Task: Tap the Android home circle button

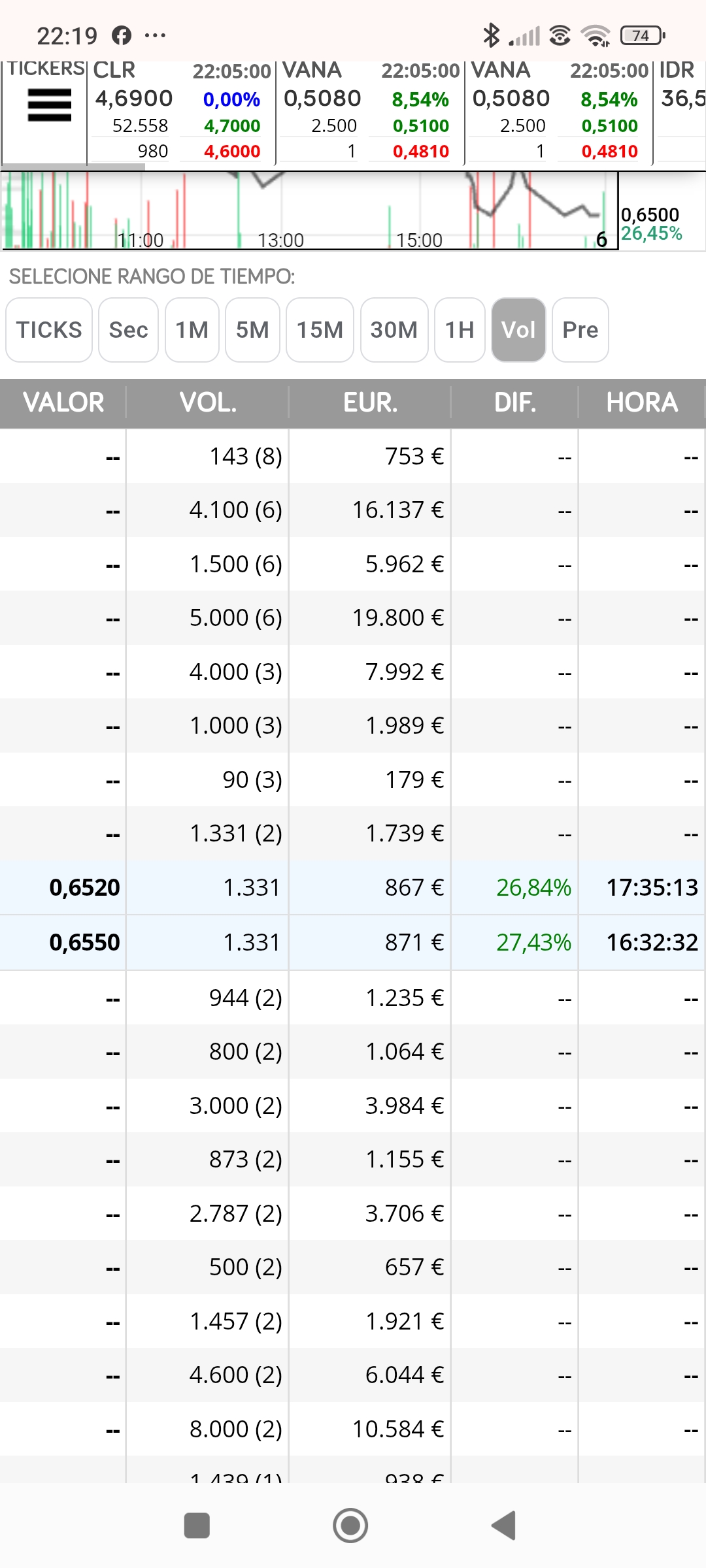Action: tap(350, 1526)
